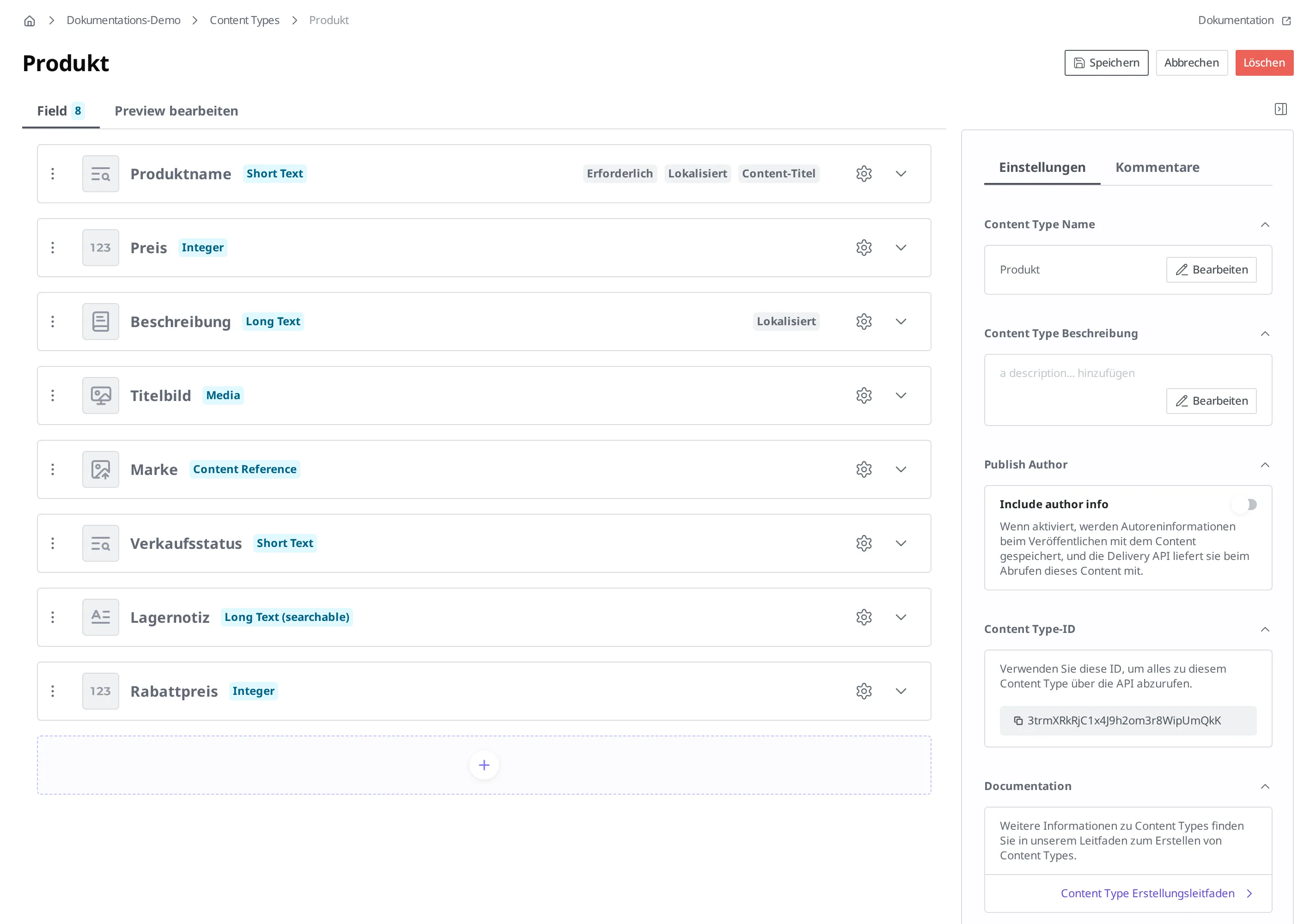Image resolution: width=1316 pixels, height=924 pixels.
Task: Collapse the Content Type Name section
Action: coord(1265,225)
